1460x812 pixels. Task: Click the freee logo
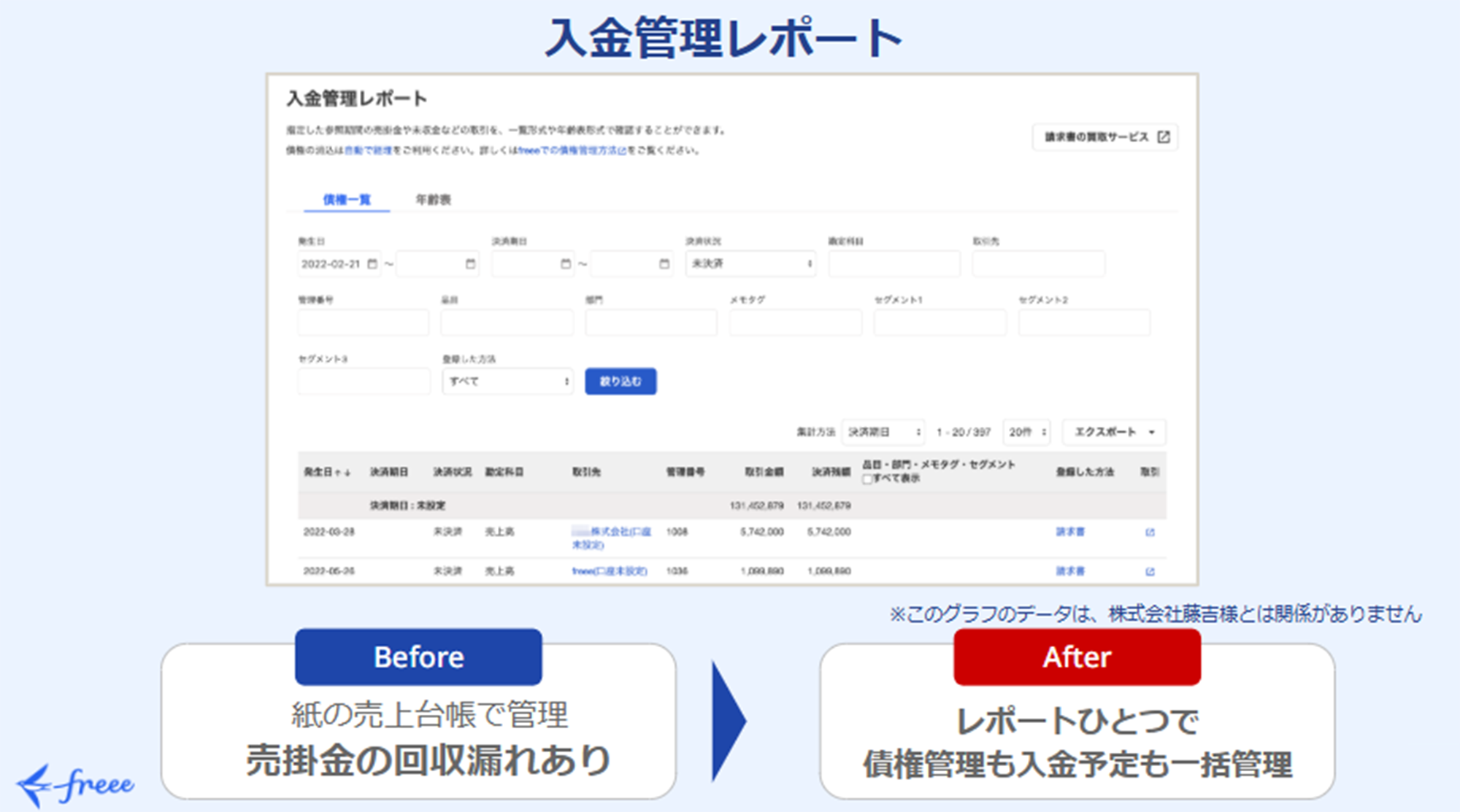(x=76, y=785)
